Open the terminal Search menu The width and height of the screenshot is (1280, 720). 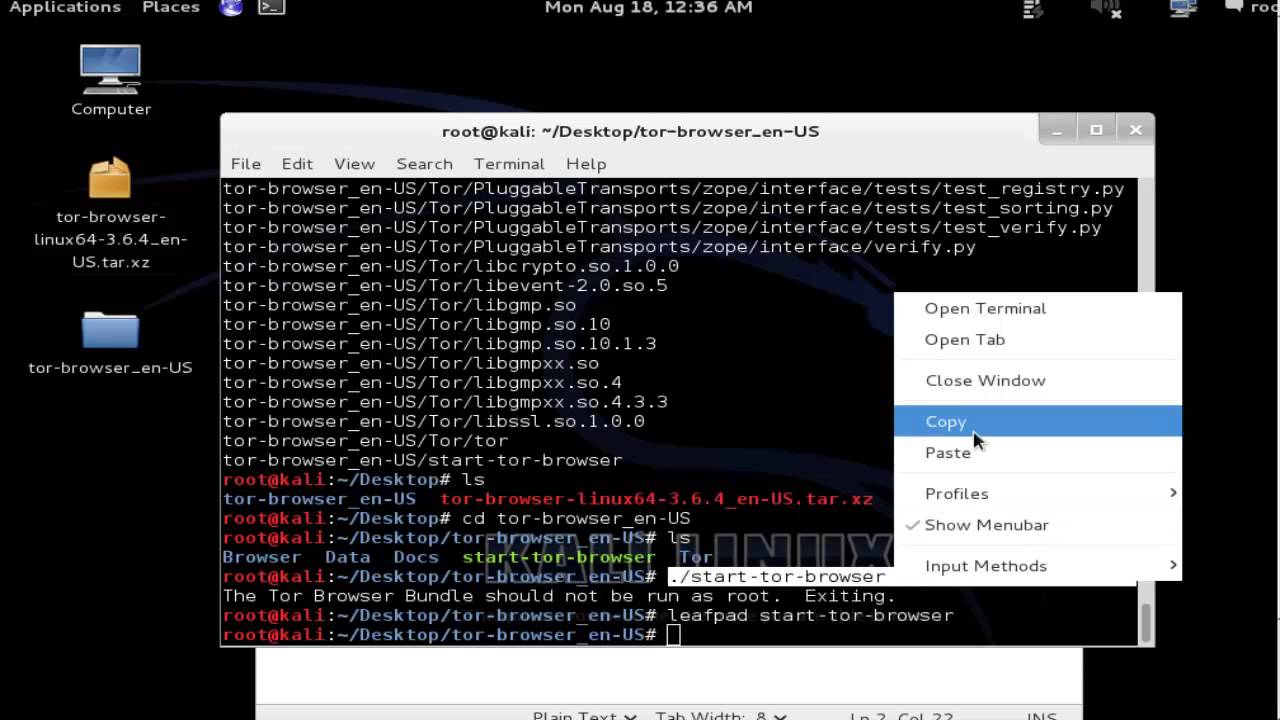pyautogui.click(x=424, y=164)
